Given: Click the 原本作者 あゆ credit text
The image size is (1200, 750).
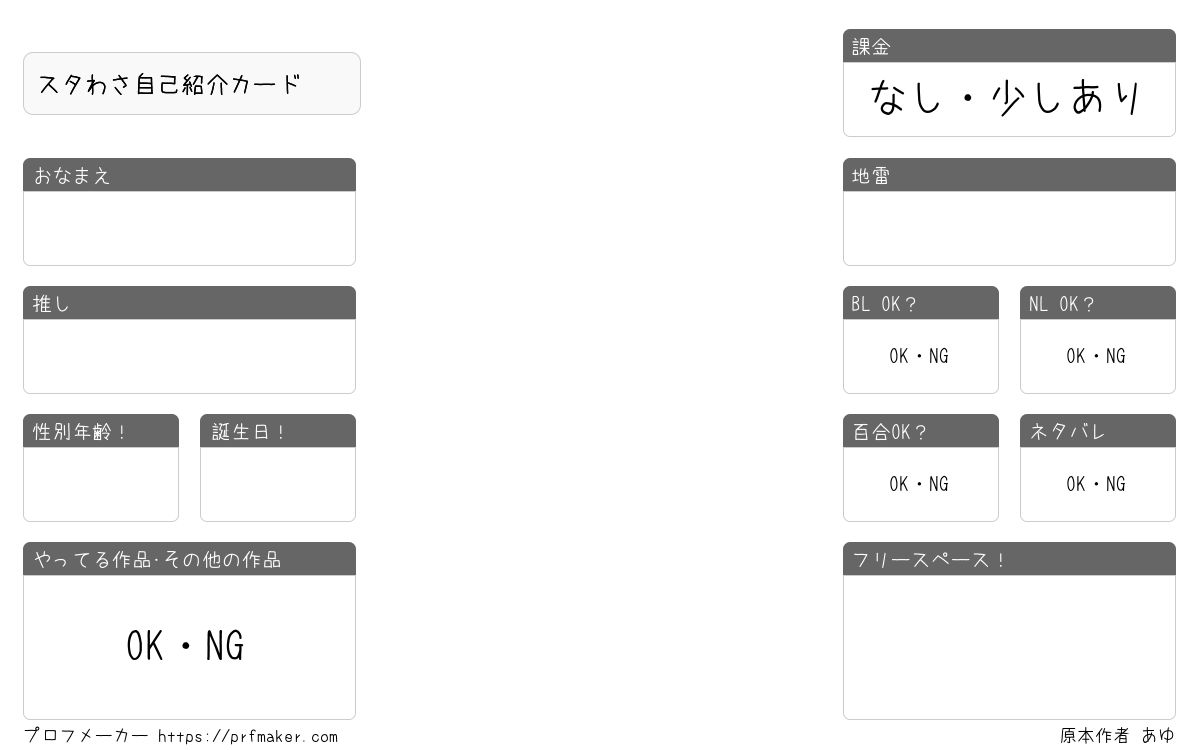Looking at the screenshot, I should [x=1117, y=736].
